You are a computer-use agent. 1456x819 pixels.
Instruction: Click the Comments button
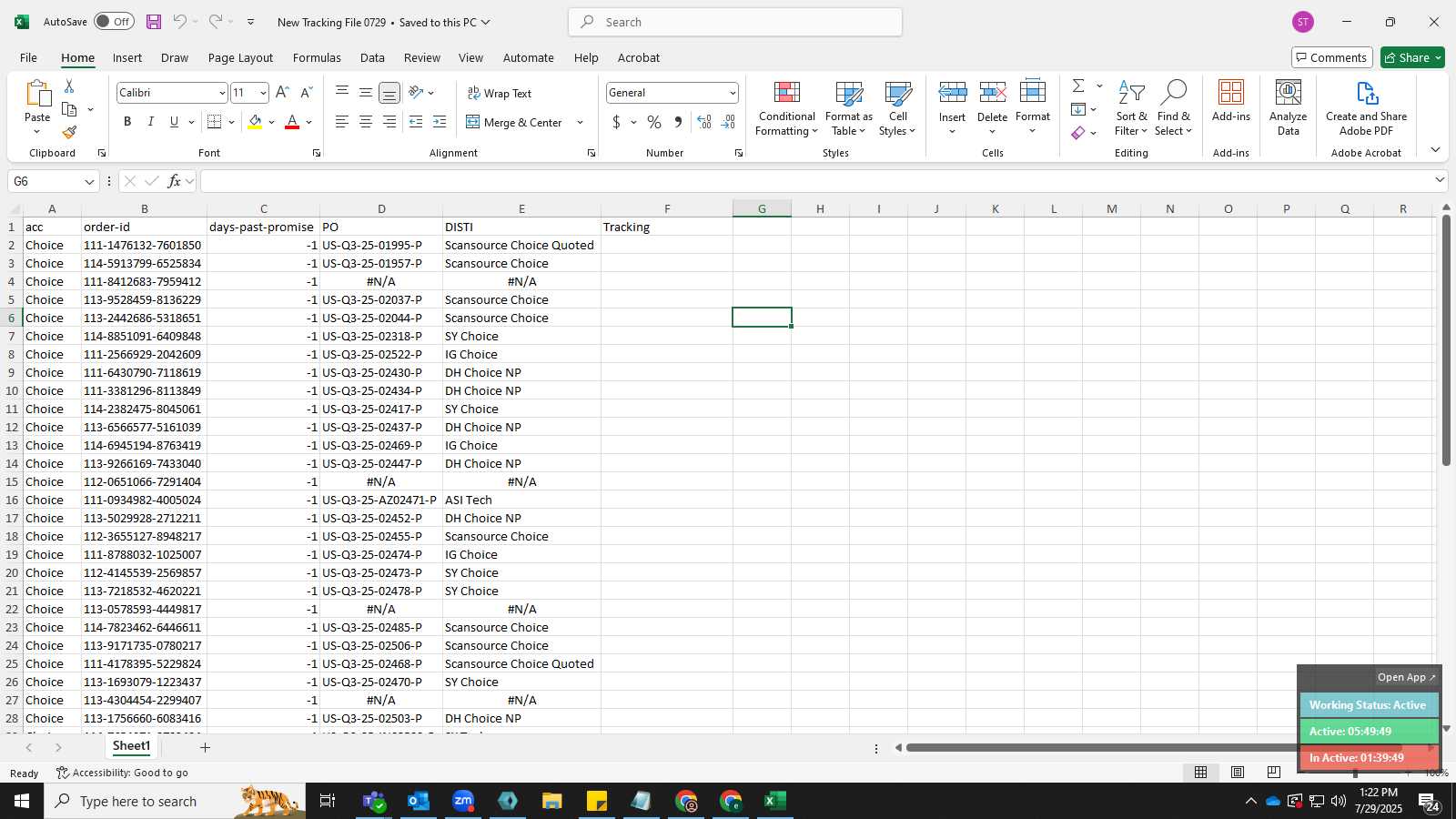[x=1331, y=57]
